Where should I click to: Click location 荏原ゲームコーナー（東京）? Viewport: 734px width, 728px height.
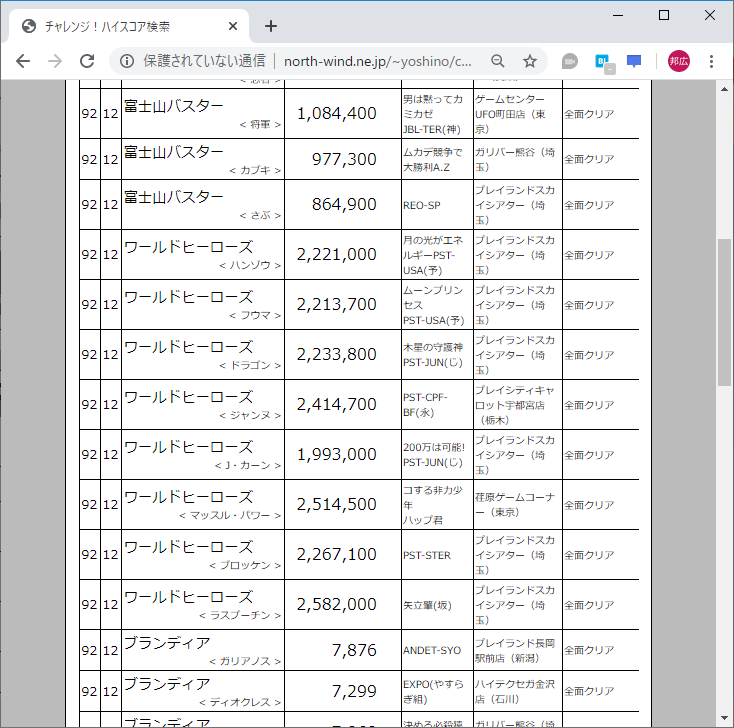click(515, 505)
